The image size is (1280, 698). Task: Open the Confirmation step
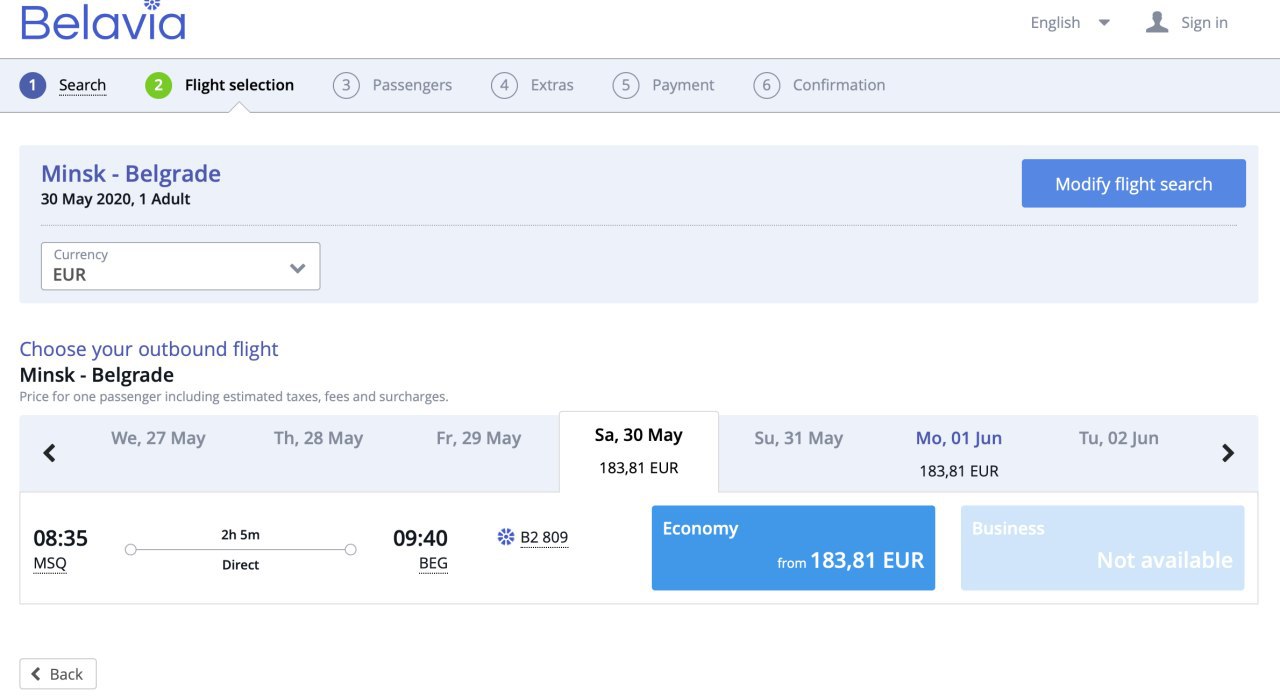tap(839, 85)
